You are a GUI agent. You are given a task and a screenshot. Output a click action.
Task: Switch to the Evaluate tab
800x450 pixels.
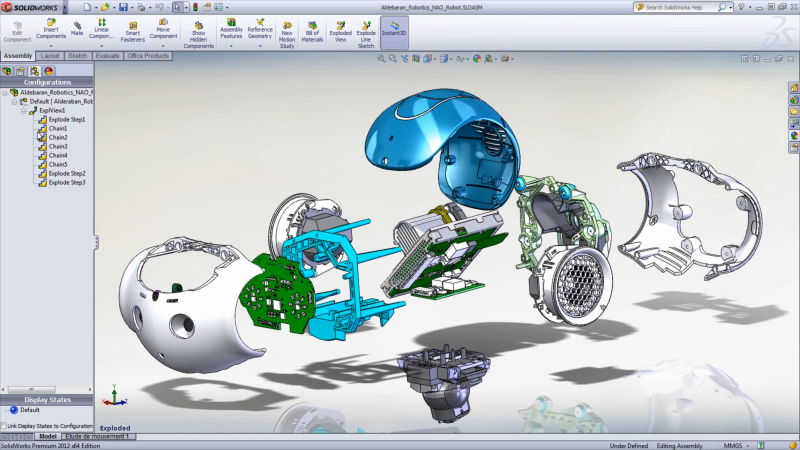pos(108,56)
